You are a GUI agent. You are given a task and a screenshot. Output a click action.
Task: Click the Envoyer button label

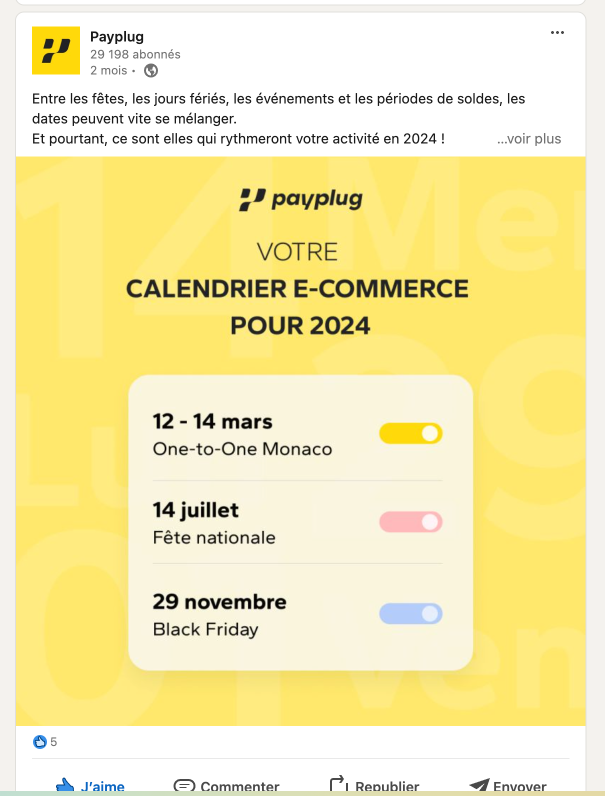[x=519, y=786]
